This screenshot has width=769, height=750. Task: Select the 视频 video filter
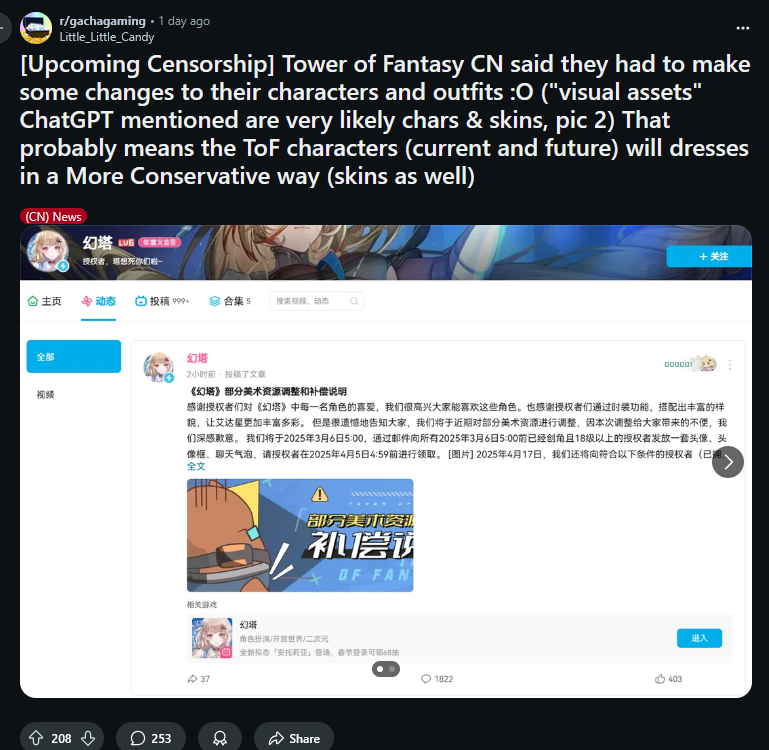[x=46, y=394]
